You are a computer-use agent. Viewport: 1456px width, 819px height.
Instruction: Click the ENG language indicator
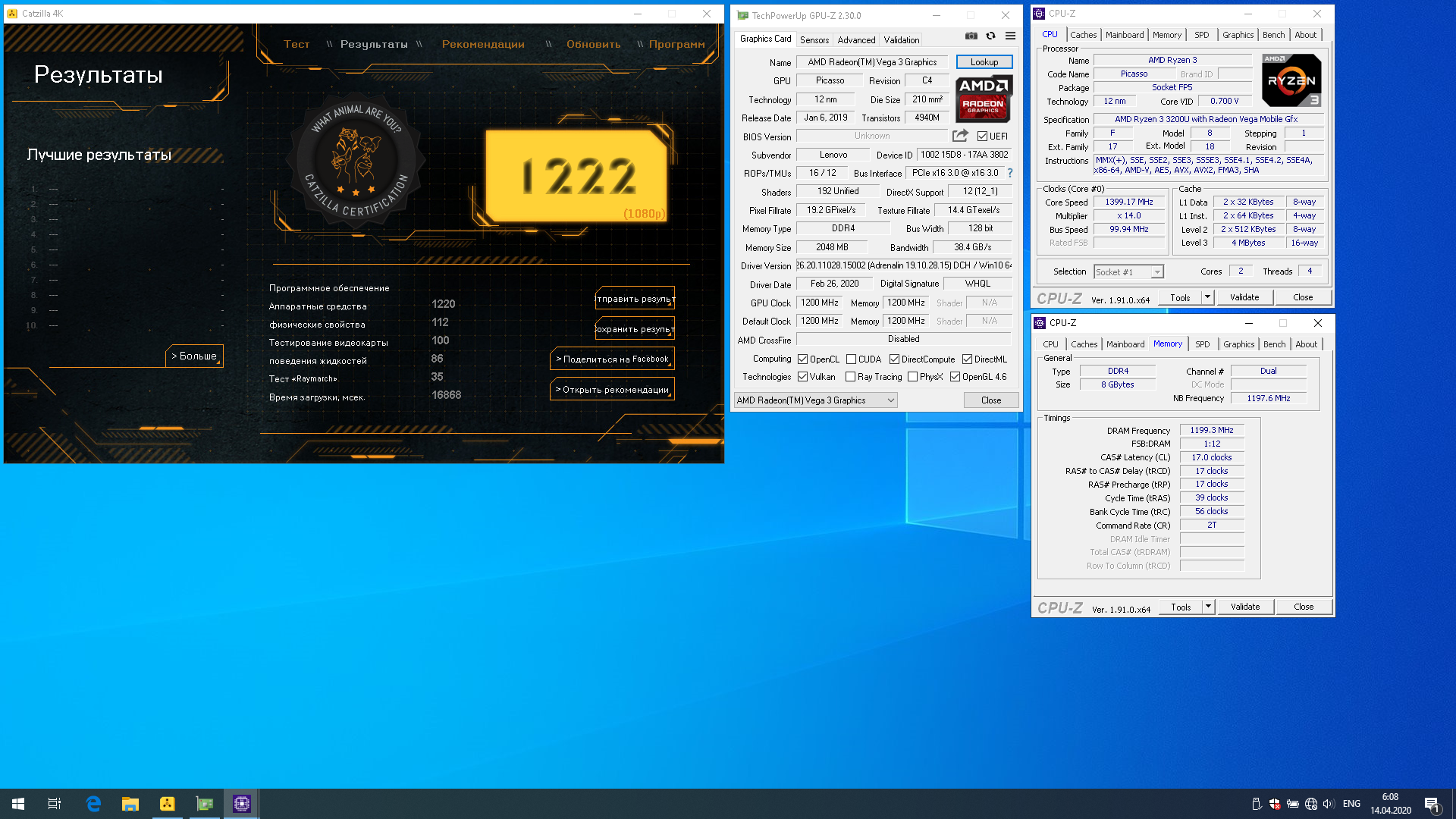coord(1351,804)
